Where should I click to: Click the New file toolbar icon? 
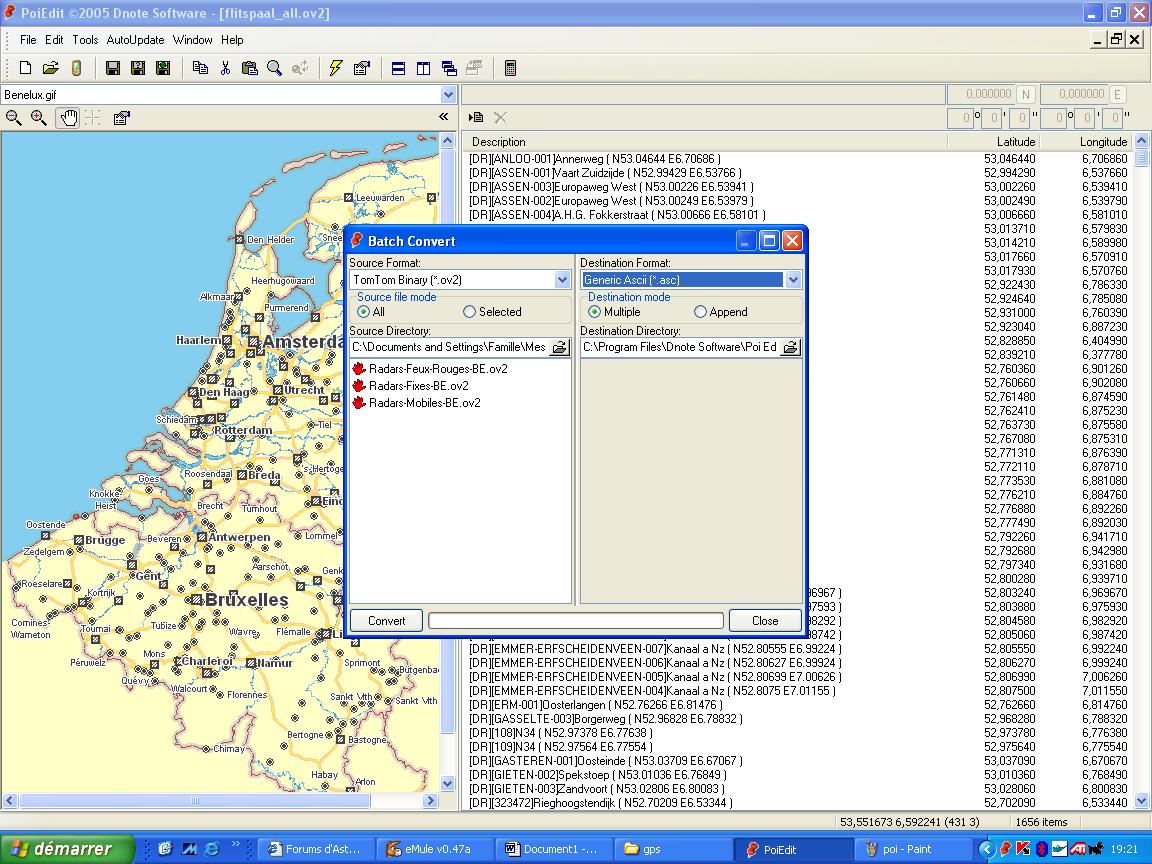tap(26, 68)
